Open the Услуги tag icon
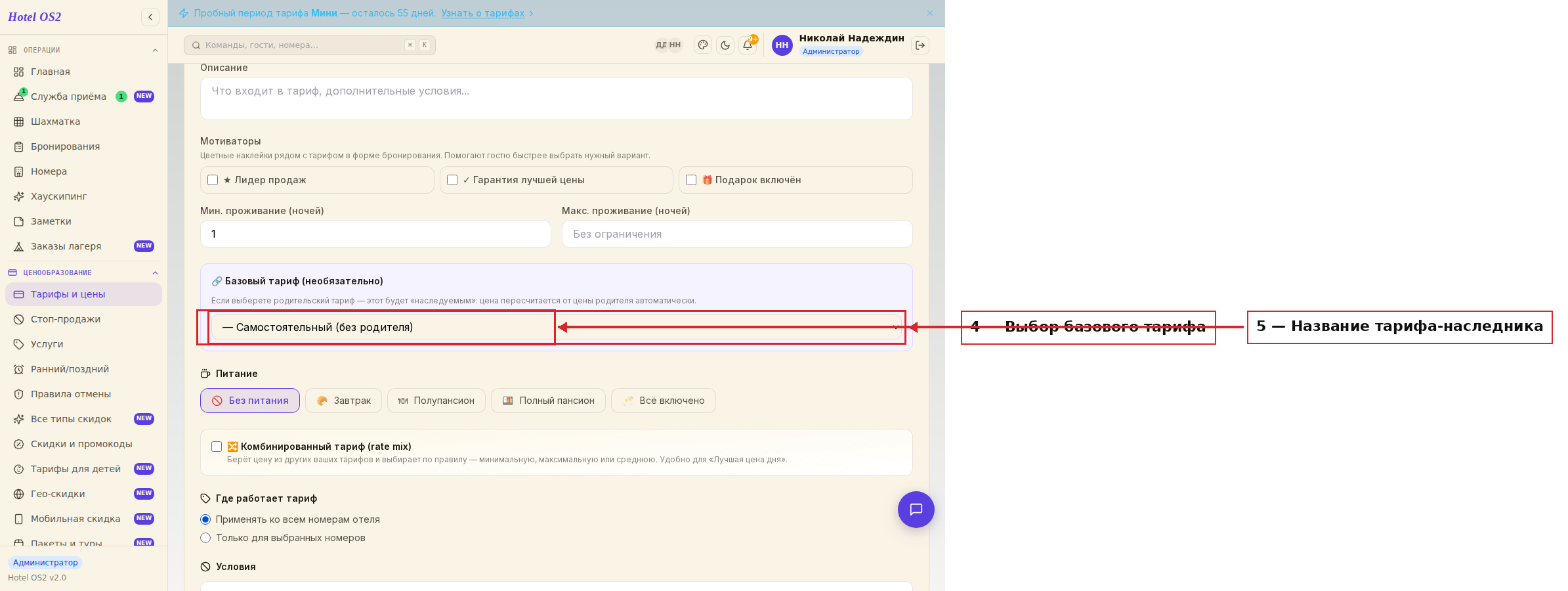The image size is (1568, 591). (19, 344)
